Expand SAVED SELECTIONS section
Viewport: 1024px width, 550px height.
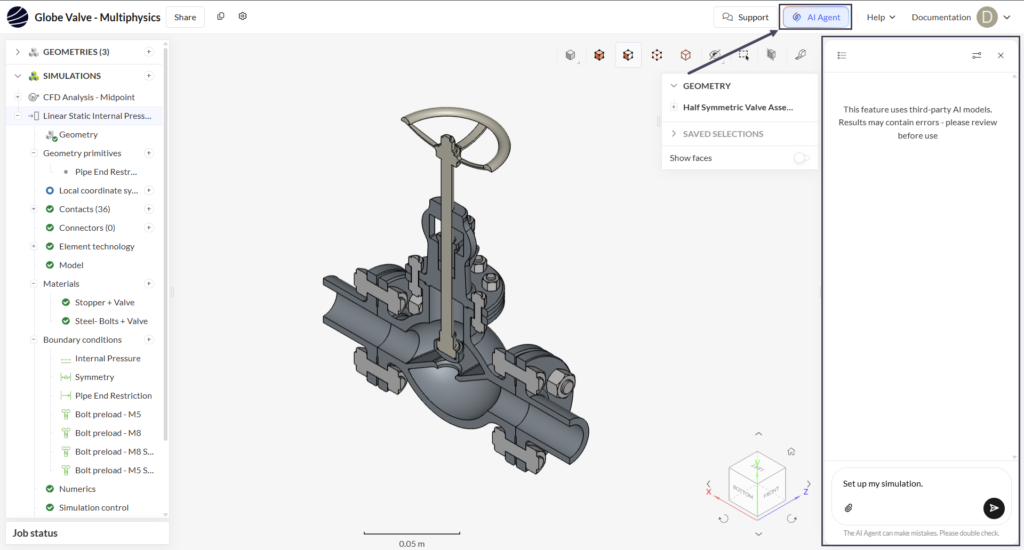click(x=674, y=133)
